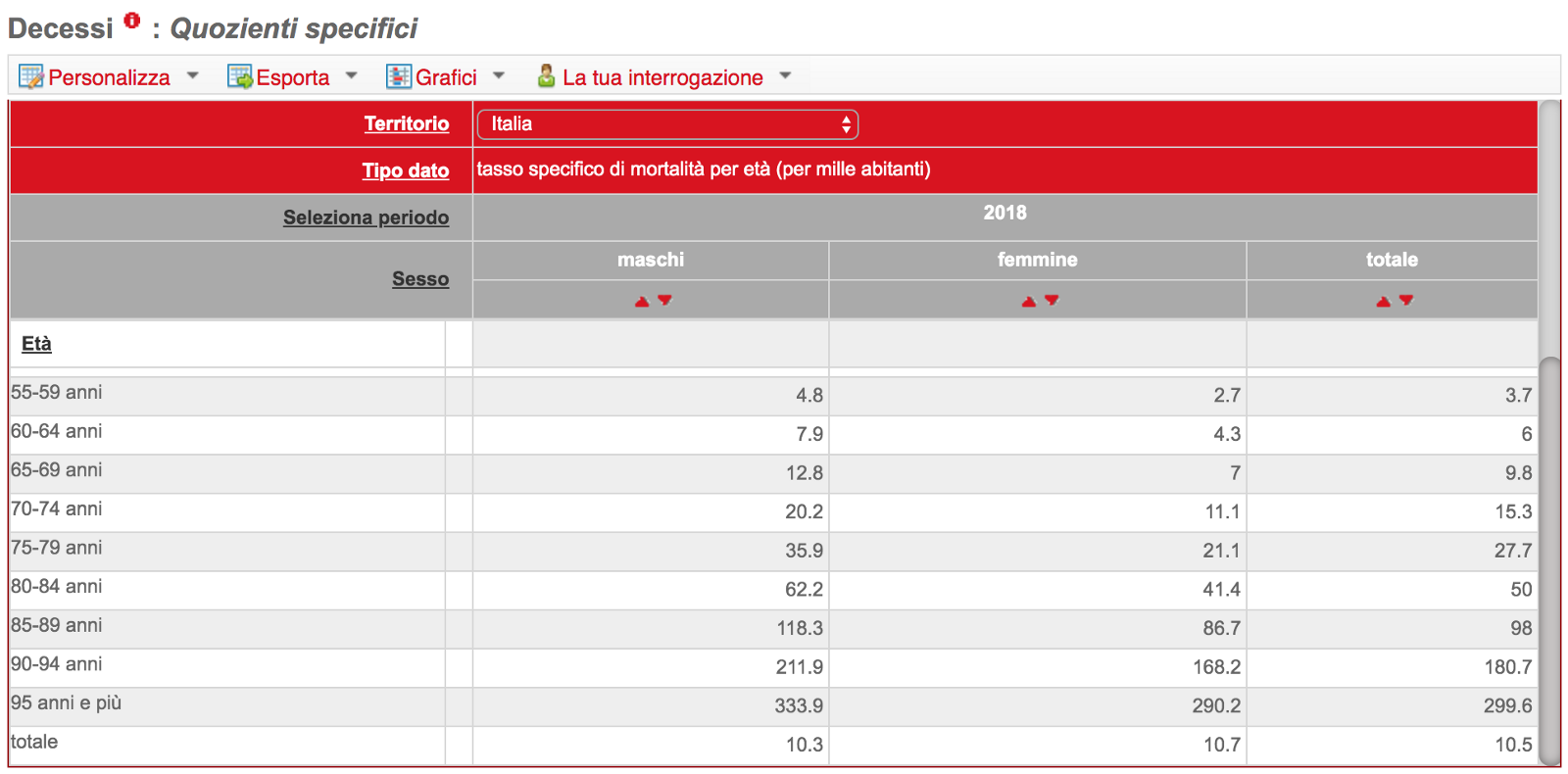The image size is (1568, 774).
Task: Click the 85-89 anni row label
Action: point(57,625)
